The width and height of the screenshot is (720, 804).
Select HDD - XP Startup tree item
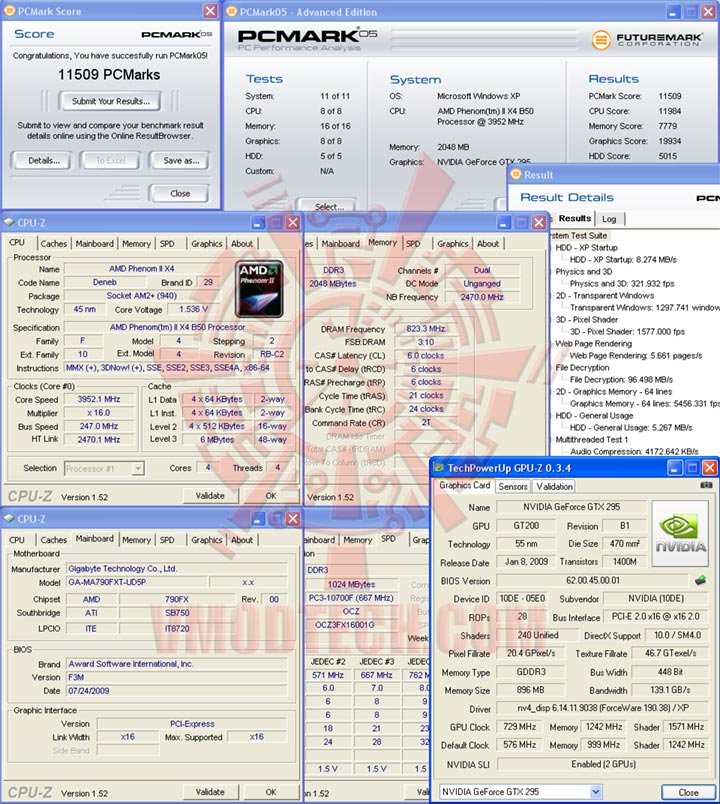click(x=587, y=248)
